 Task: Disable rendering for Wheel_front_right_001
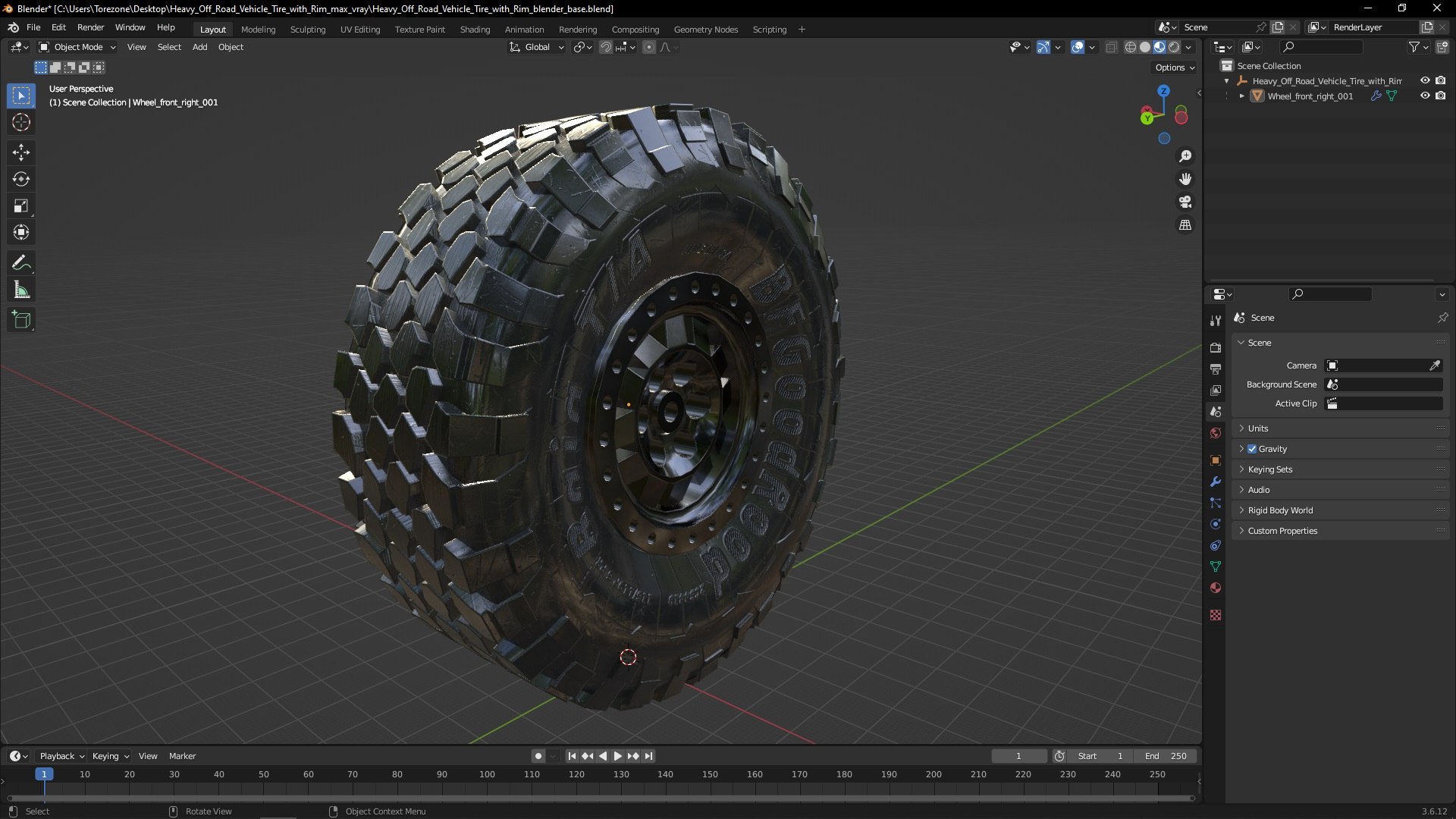click(1441, 96)
